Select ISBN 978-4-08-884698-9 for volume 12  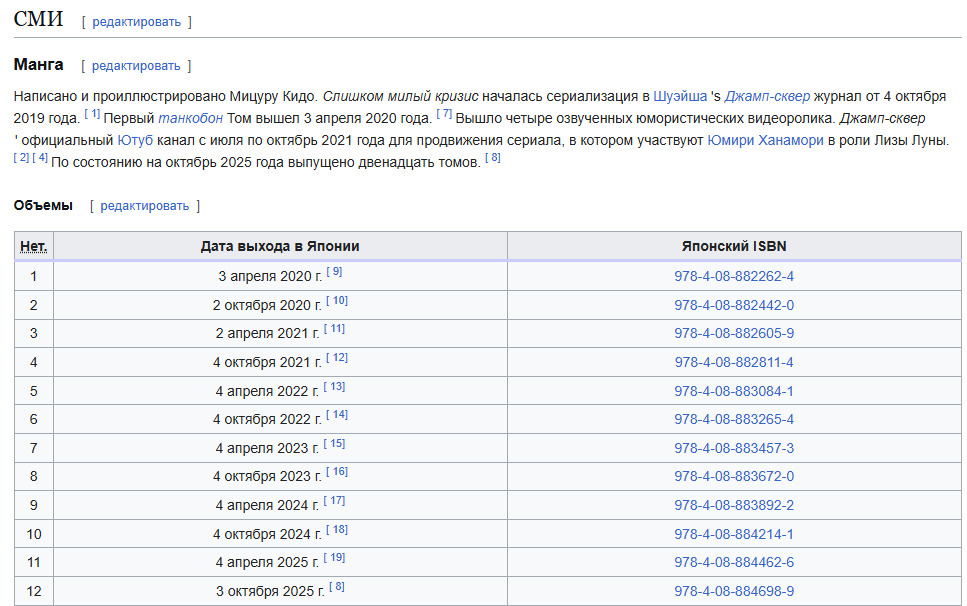point(734,592)
